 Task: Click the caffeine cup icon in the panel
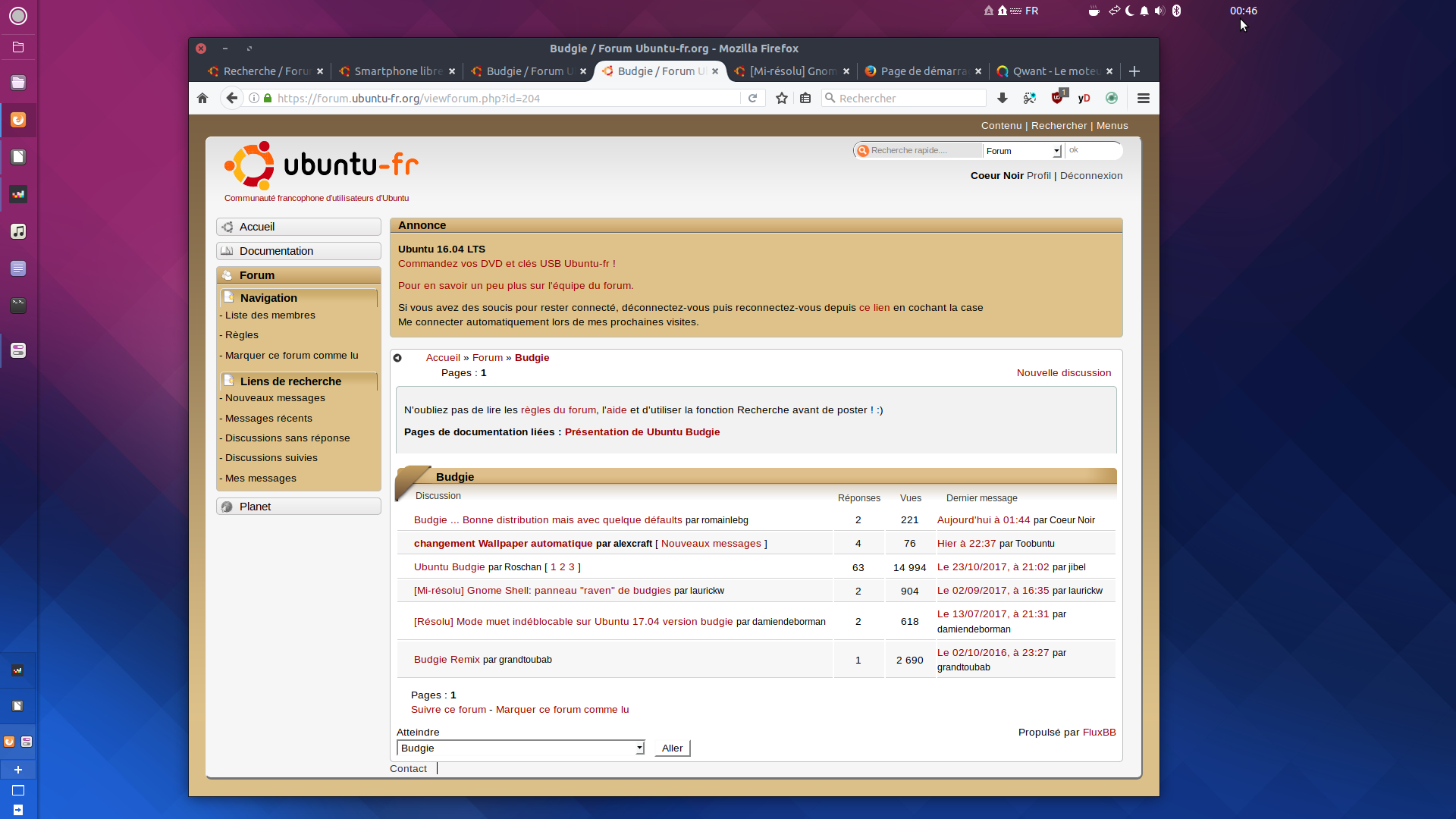click(1094, 11)
